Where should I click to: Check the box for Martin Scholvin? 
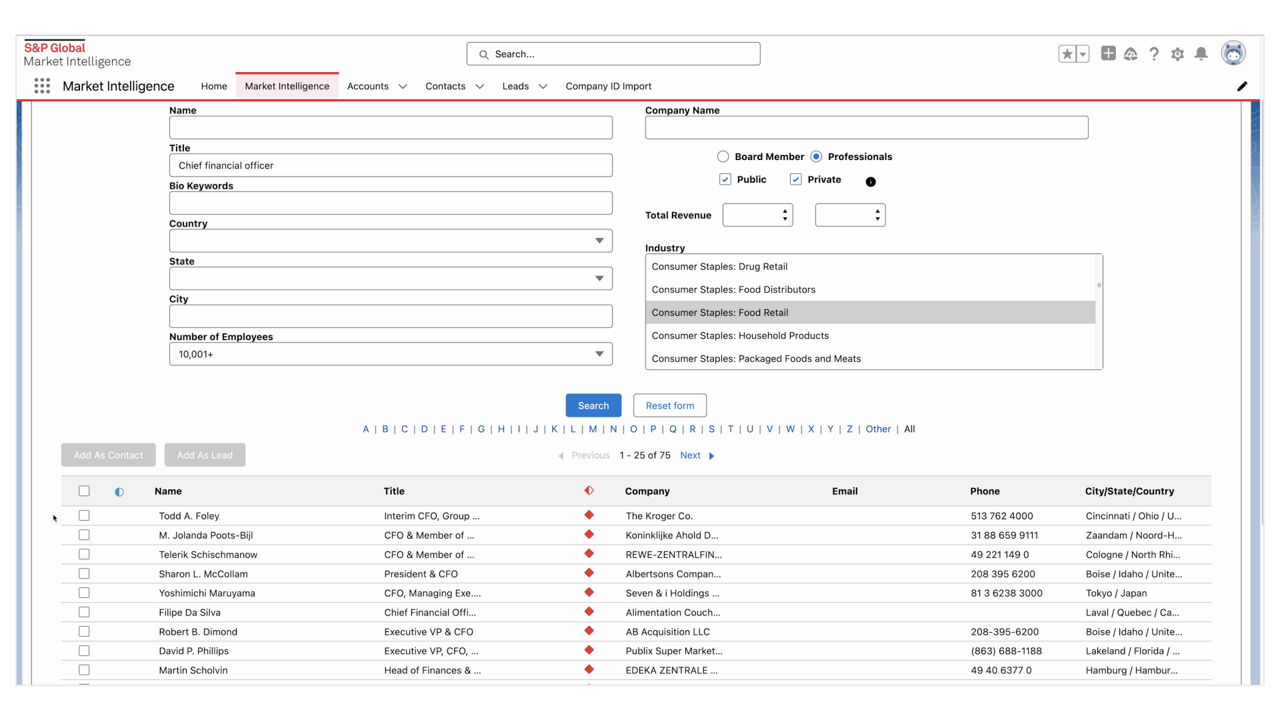click(84, 670)
